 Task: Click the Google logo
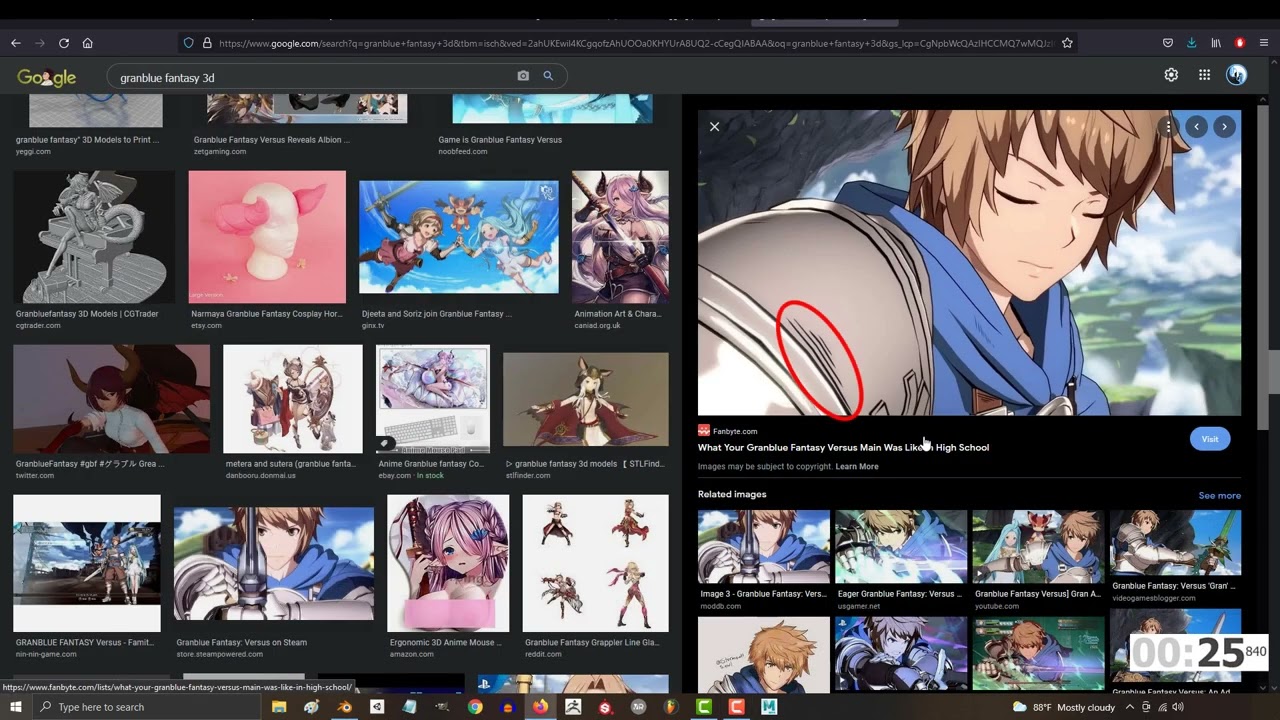[x=46, y=77]
